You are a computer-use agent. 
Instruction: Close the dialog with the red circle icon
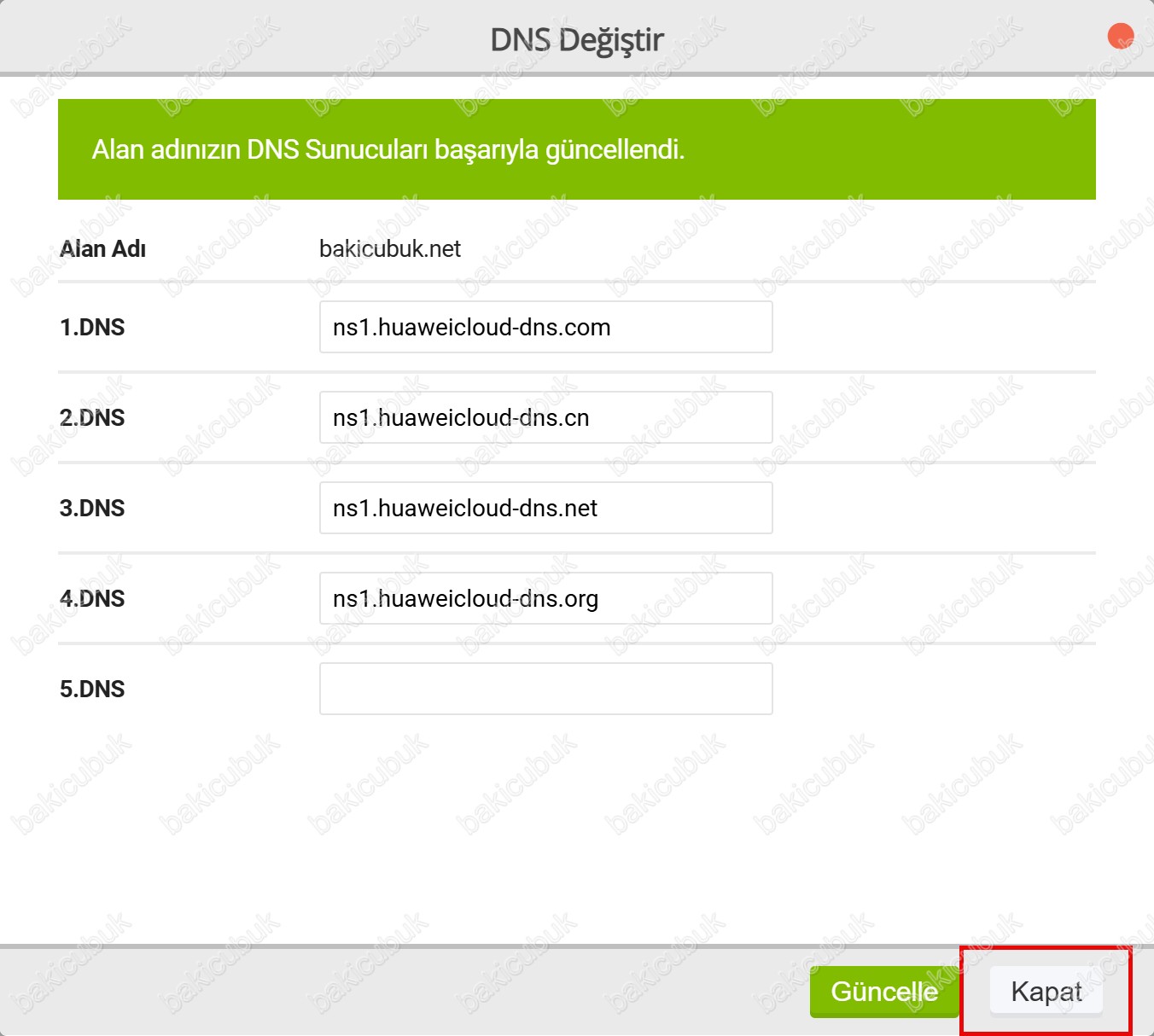pyautogui.click(x=1120, y=37)
